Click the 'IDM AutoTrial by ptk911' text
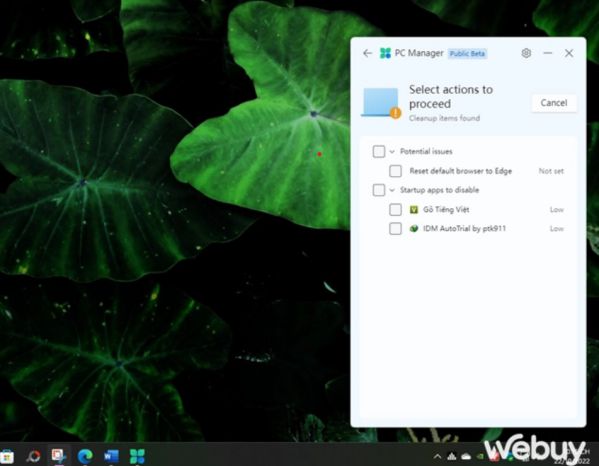 point(464,228)
